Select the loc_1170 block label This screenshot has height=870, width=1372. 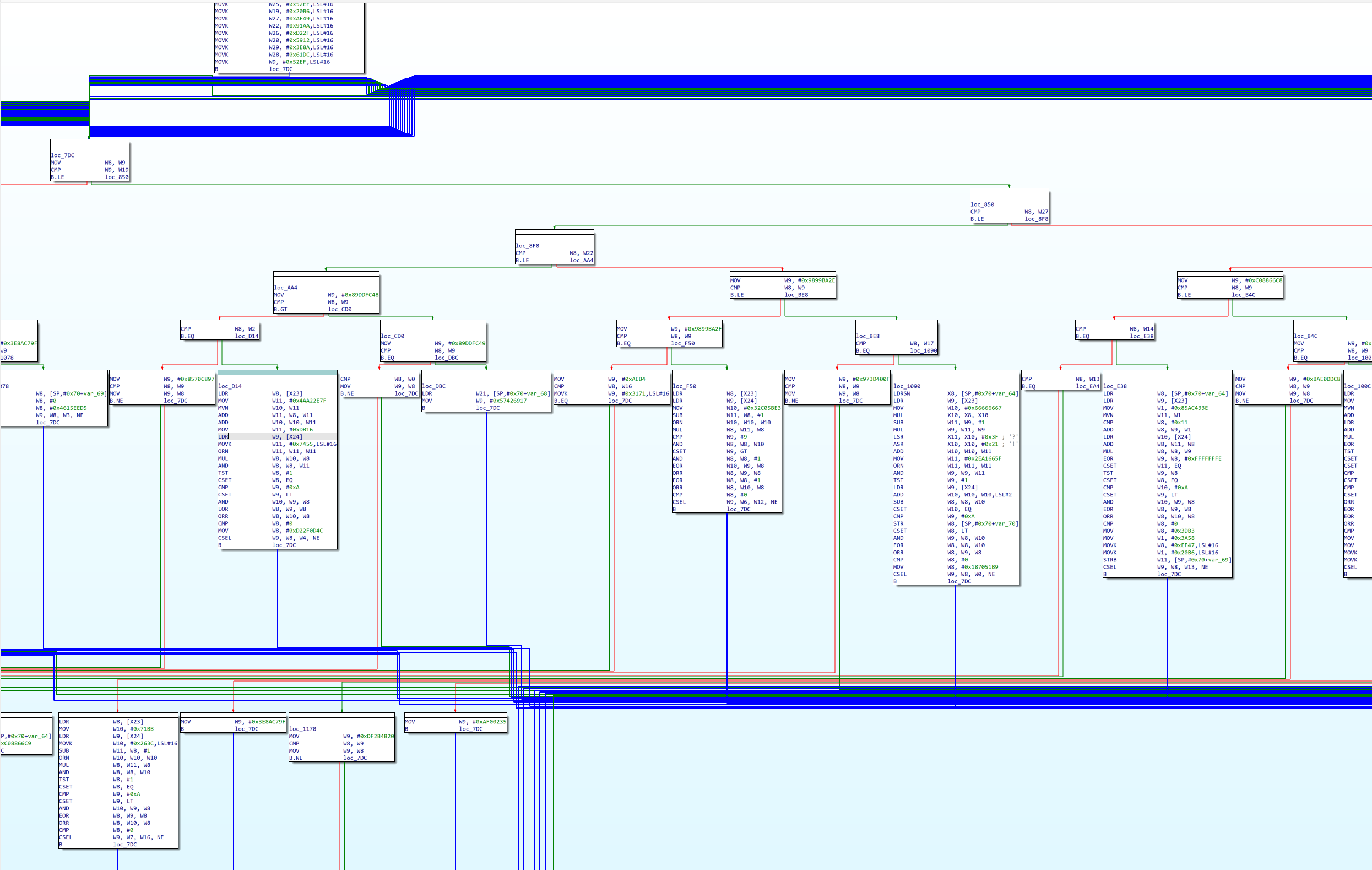(302, 728)
